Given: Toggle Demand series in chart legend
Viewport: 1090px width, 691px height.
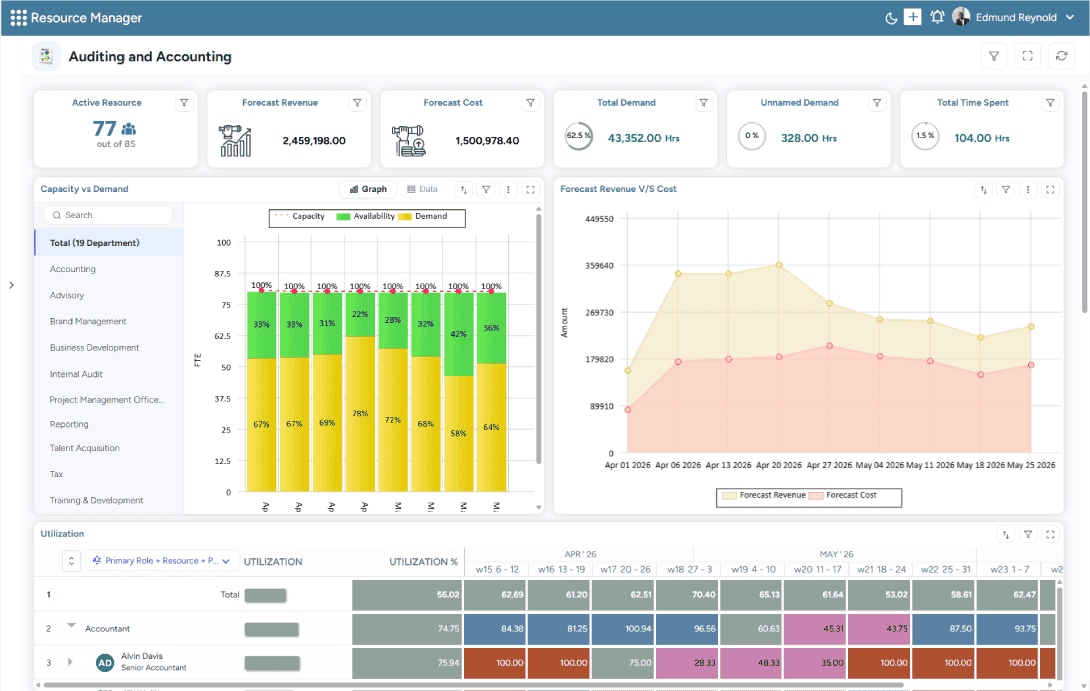Looking at the screenshot, I should click(x=423, y=216).
